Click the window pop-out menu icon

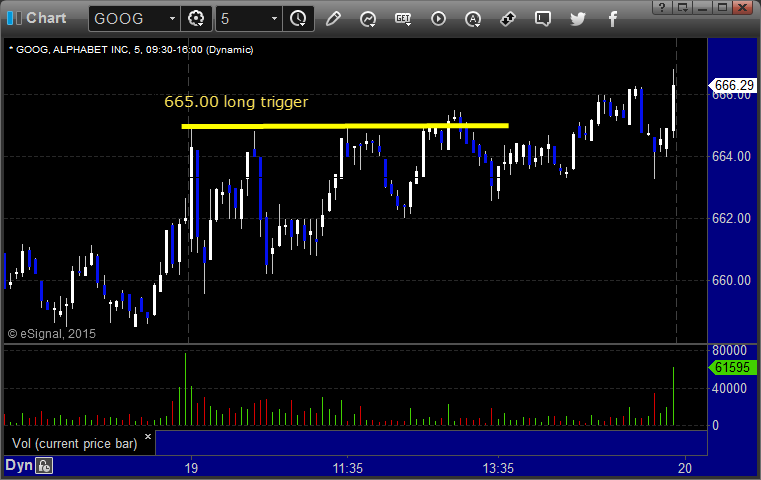[x=682, y=7]
